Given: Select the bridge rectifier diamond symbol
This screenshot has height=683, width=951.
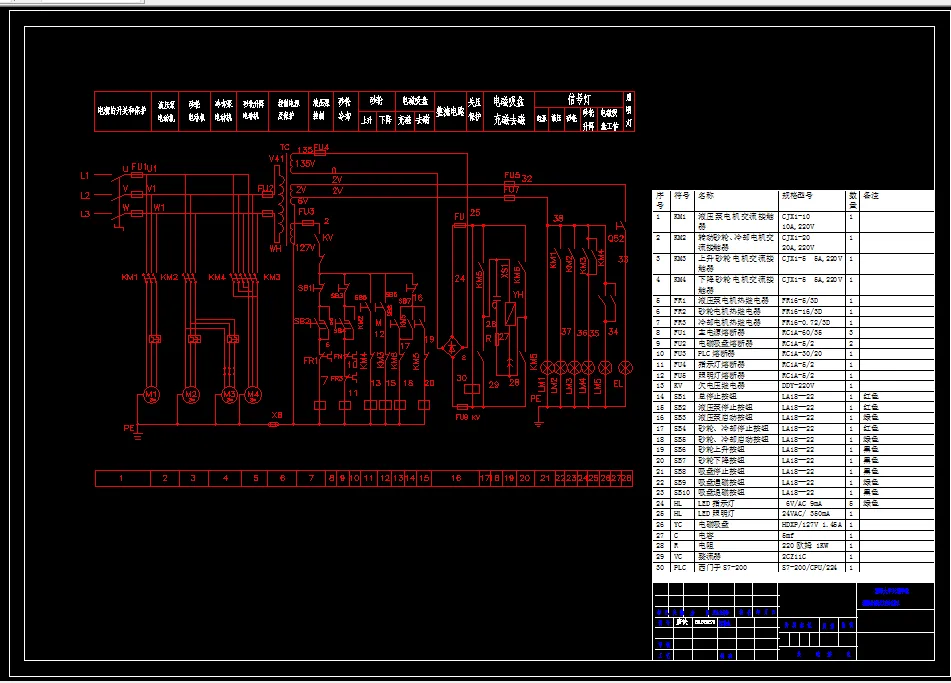Looking at the screenshot, I should [452, 348].
